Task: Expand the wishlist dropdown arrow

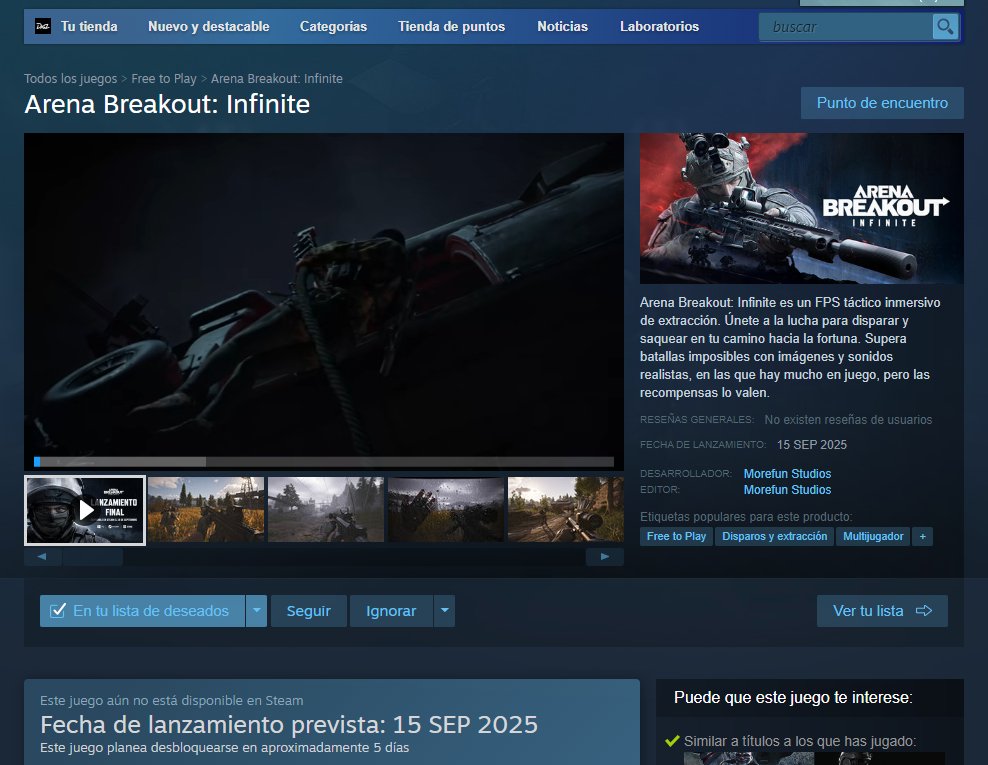Action: coord(256,611)
